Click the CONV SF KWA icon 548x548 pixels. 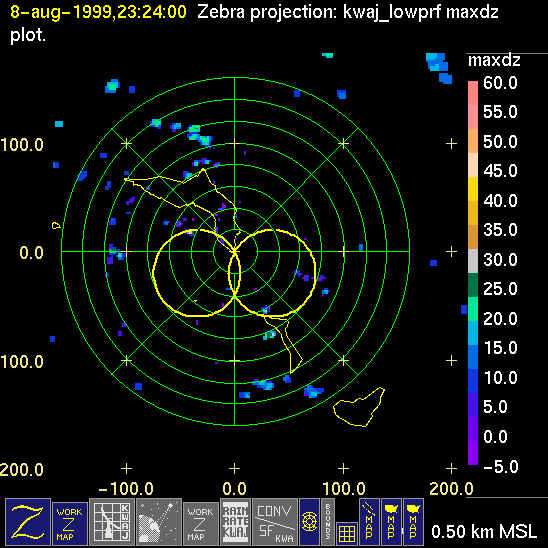pos(275,522)
